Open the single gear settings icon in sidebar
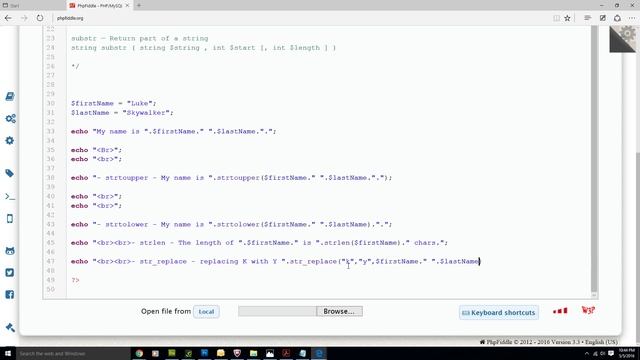Screen dimensions: 640x360 pyautogui.click(x=10, y=140)
